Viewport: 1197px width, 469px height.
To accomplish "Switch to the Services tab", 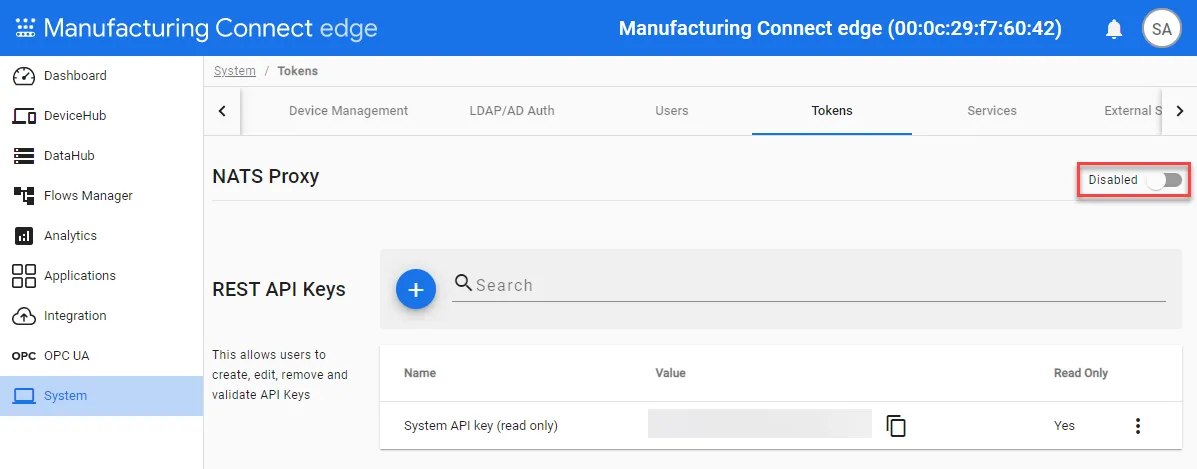I will (992, 111).
